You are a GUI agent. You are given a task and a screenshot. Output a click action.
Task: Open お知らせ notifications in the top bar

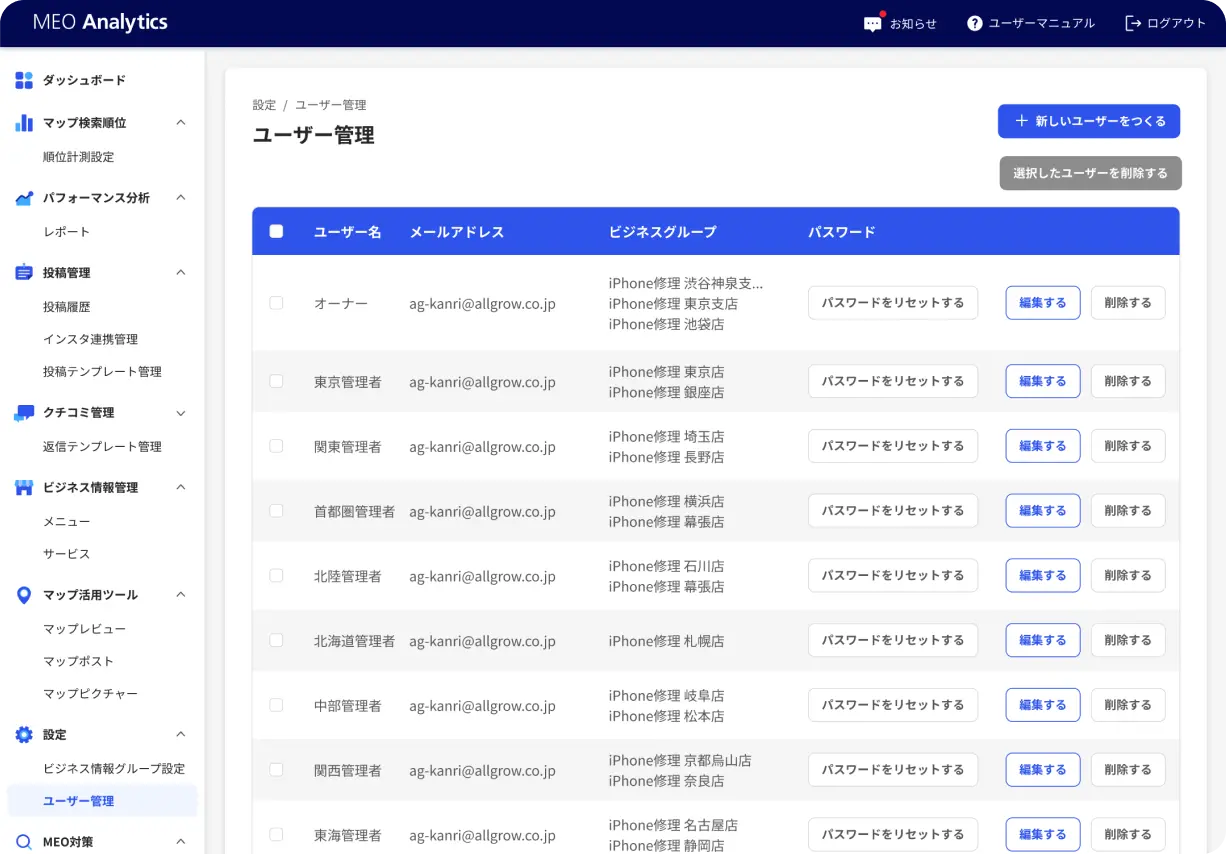[873, 23]
